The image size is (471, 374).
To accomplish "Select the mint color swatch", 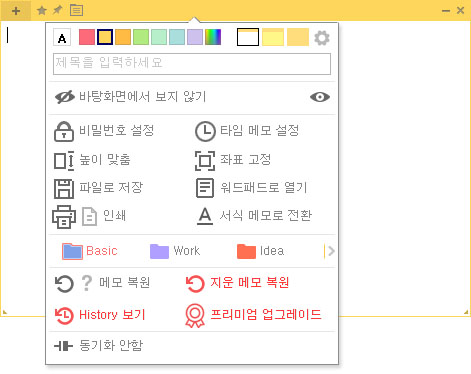I will click(x=159, y=37).
